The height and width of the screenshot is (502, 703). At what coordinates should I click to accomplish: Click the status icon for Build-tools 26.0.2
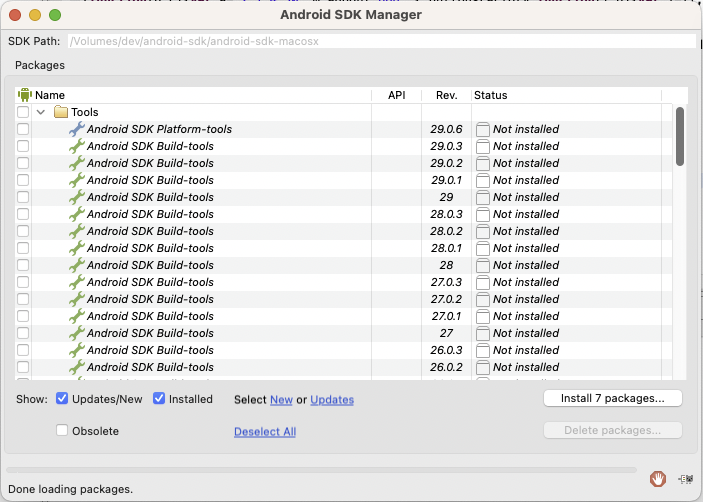click(x=482, y=368)
